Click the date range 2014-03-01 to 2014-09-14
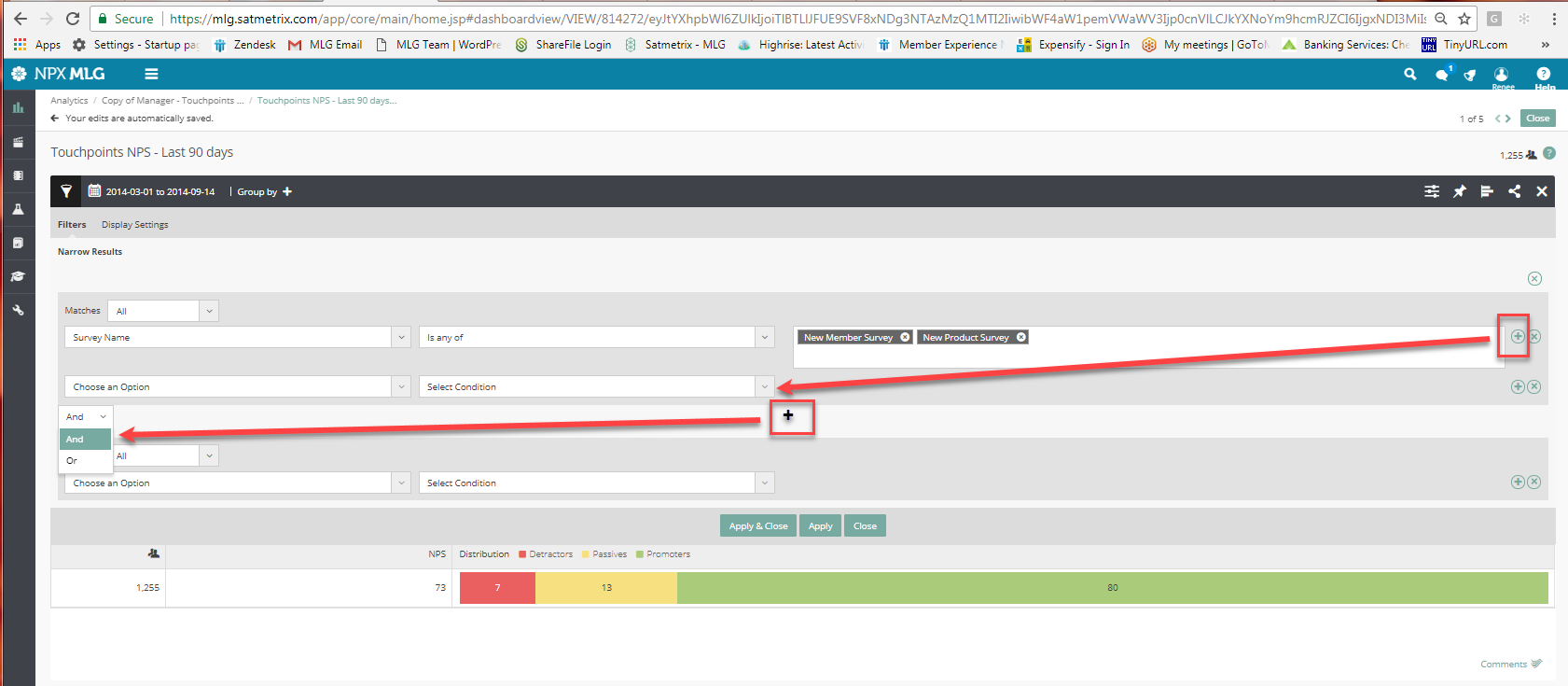This screenshot has height=686, width=1568. [160, 191]
